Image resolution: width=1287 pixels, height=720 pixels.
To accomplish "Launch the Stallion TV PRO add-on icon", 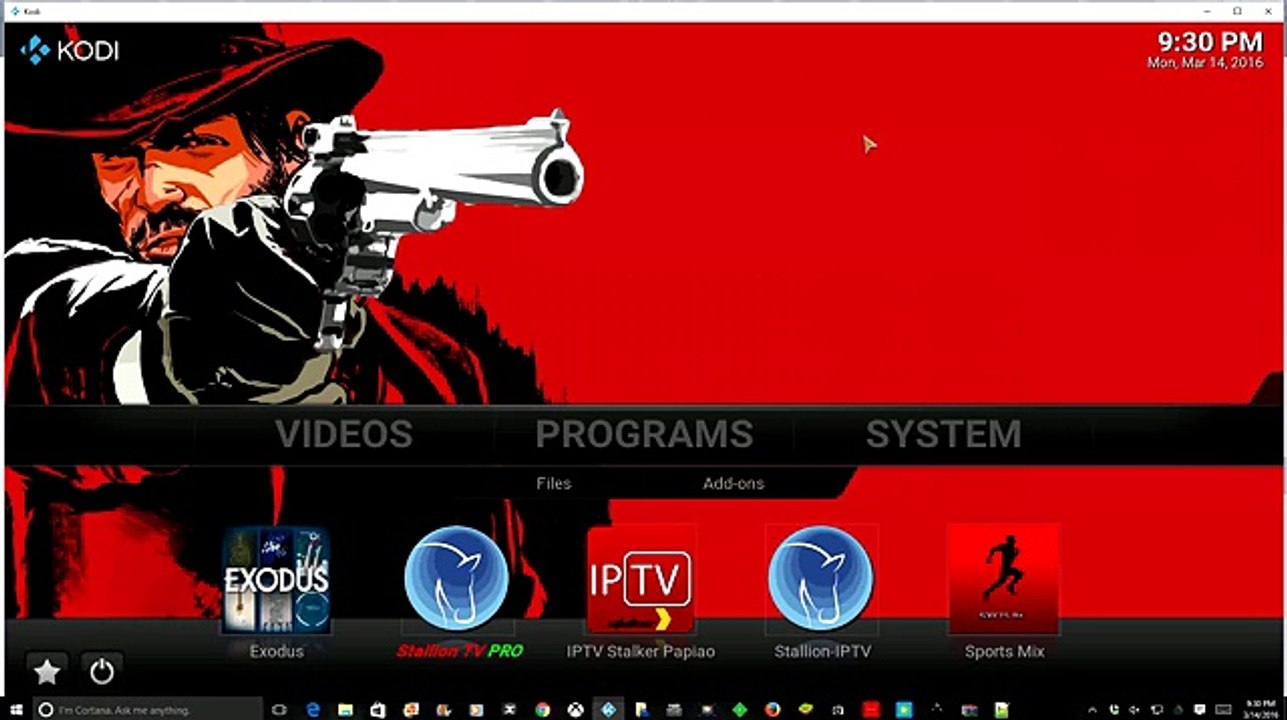I will click(x=457, y=579).
